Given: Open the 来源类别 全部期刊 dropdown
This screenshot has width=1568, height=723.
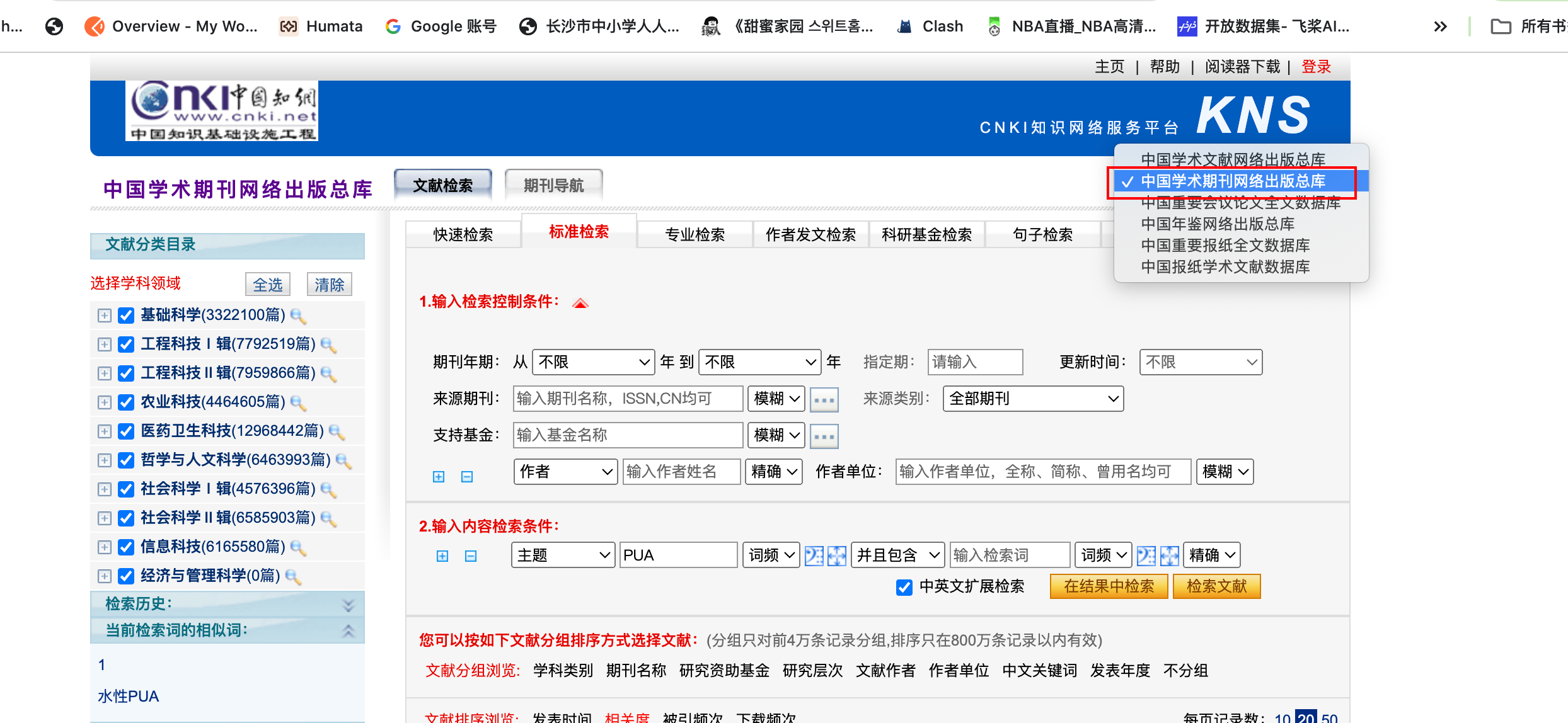Looking at the screenshot, I should pos(1033,399).
